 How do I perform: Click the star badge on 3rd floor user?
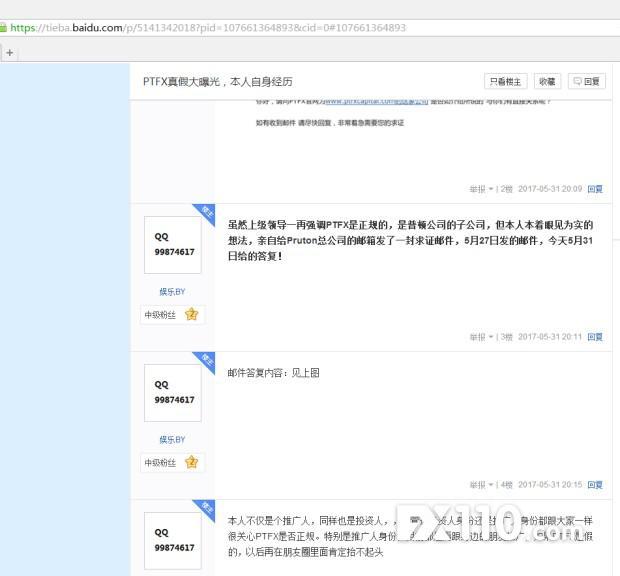click(191, 315)
